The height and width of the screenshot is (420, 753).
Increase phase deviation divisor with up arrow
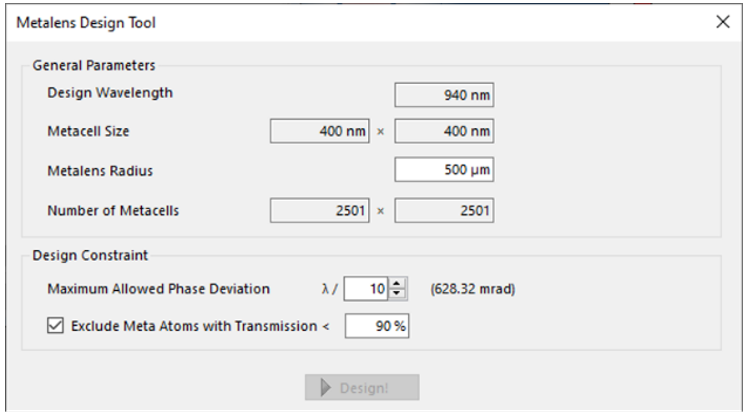tap(397, 284)
